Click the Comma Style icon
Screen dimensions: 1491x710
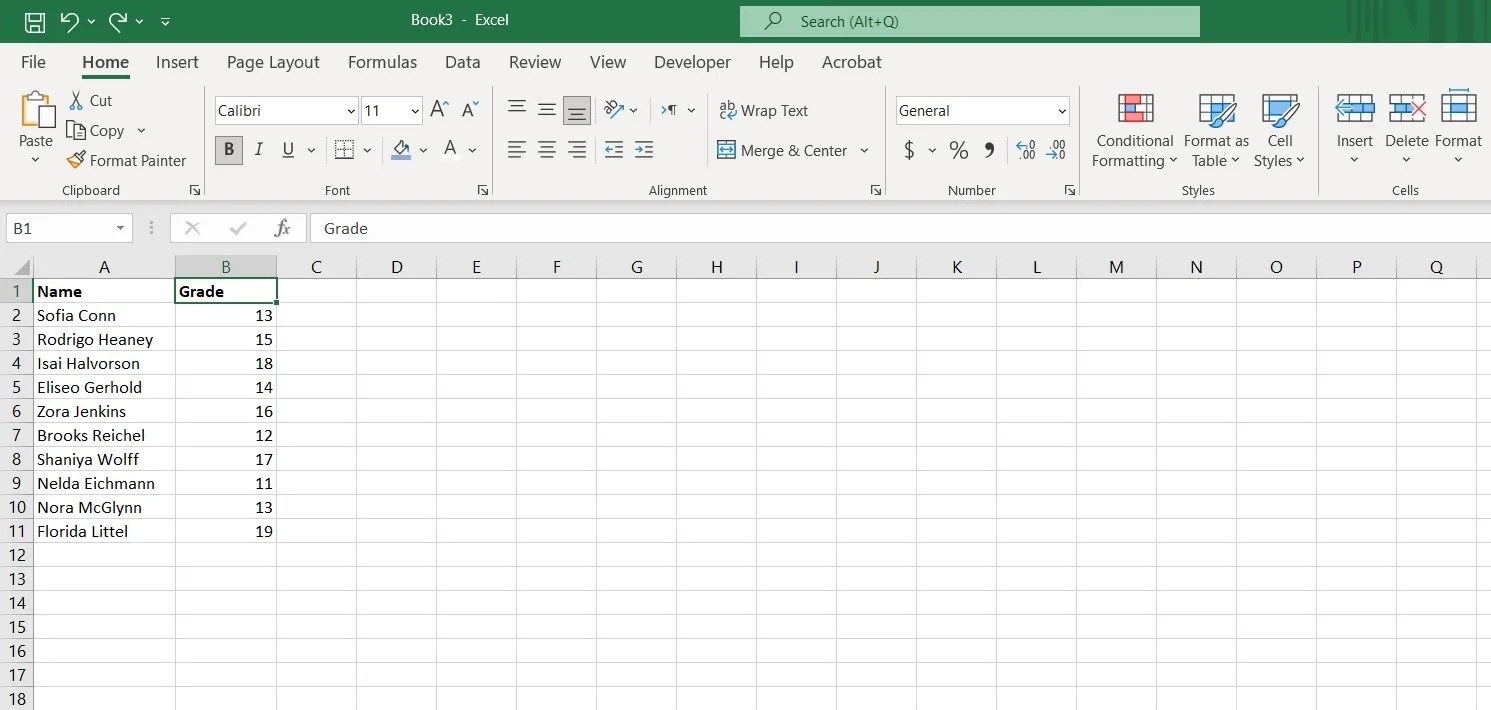[989, 150]
